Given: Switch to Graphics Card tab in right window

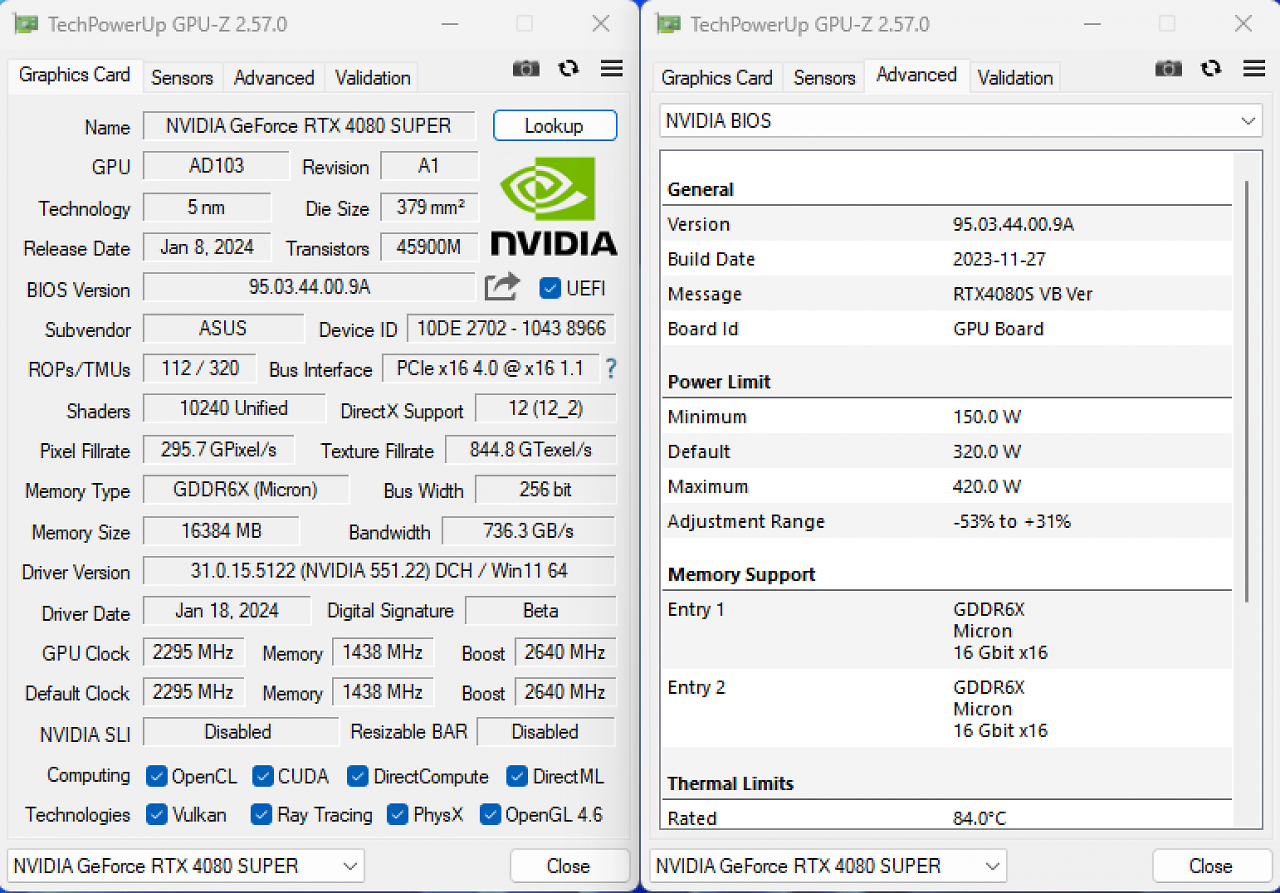Looking at the screenshot, I should click(x=717, y=77).
